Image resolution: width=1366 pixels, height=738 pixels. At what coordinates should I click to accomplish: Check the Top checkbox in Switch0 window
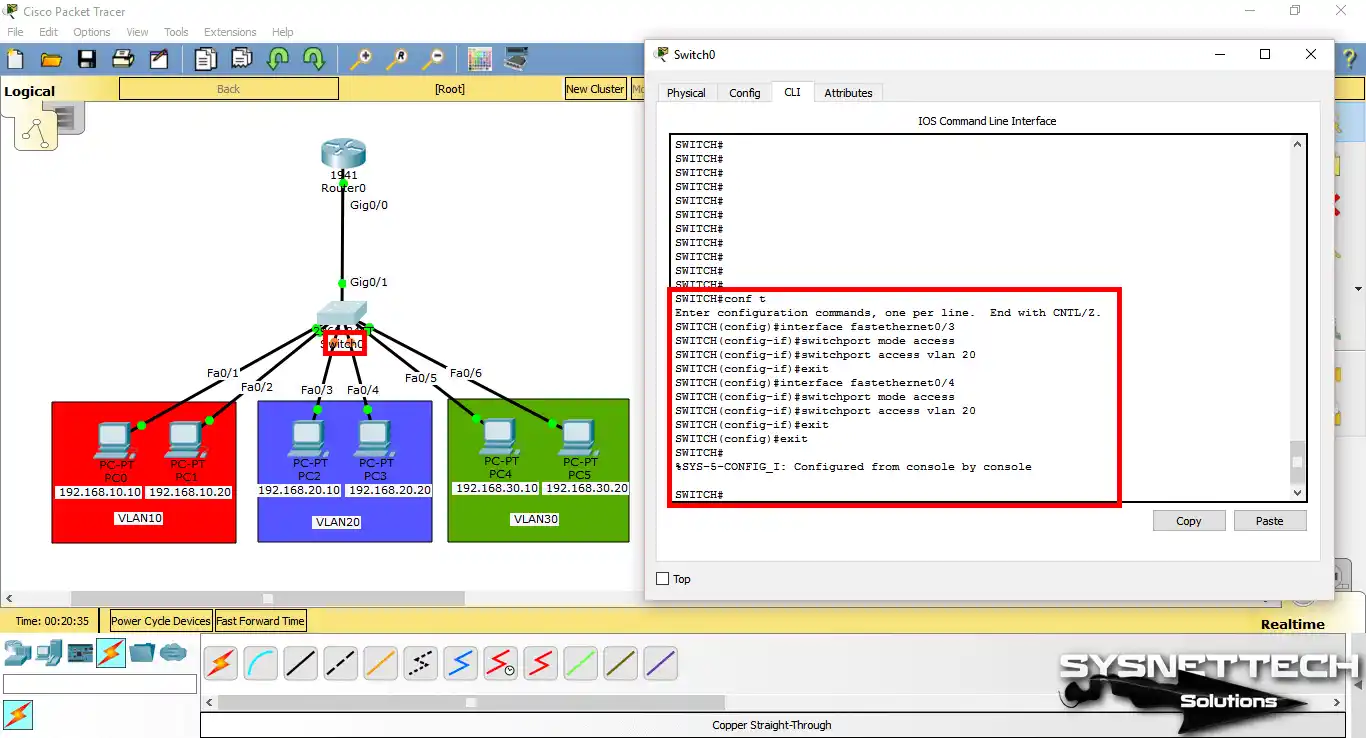coord(663,579)
